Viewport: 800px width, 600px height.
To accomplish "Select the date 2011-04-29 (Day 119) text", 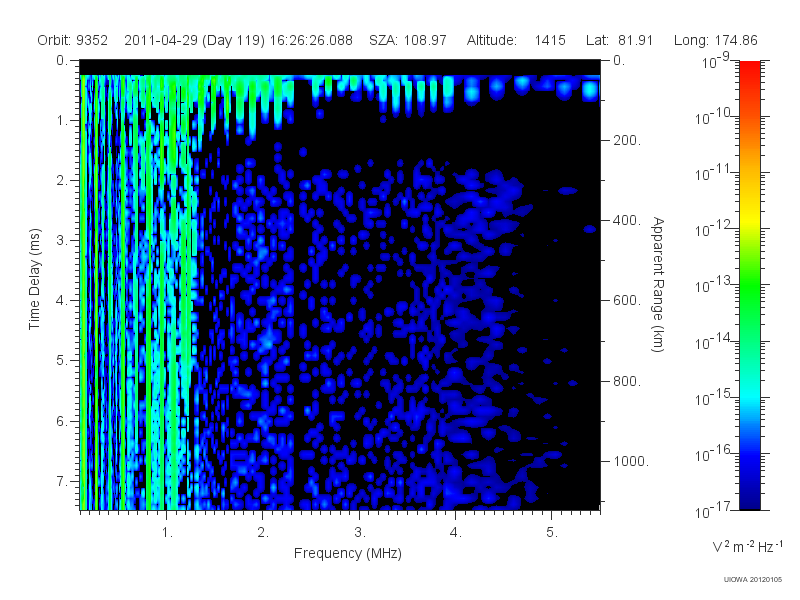I will pos(194,41).
